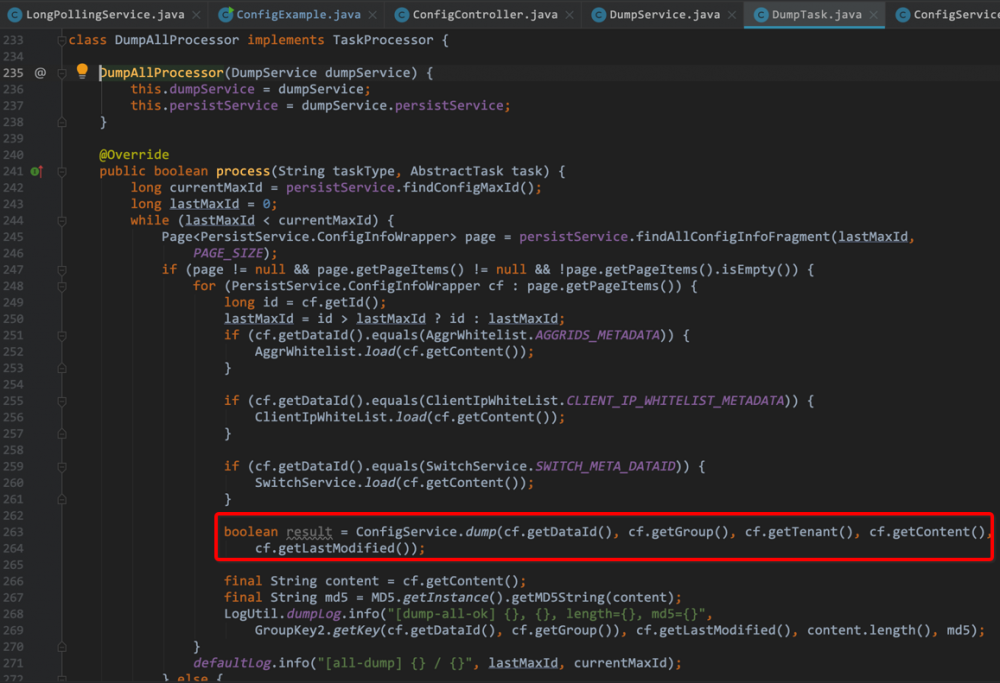Click the override gutter icon at line 241

pyautogui.click(x=37, y=171)
